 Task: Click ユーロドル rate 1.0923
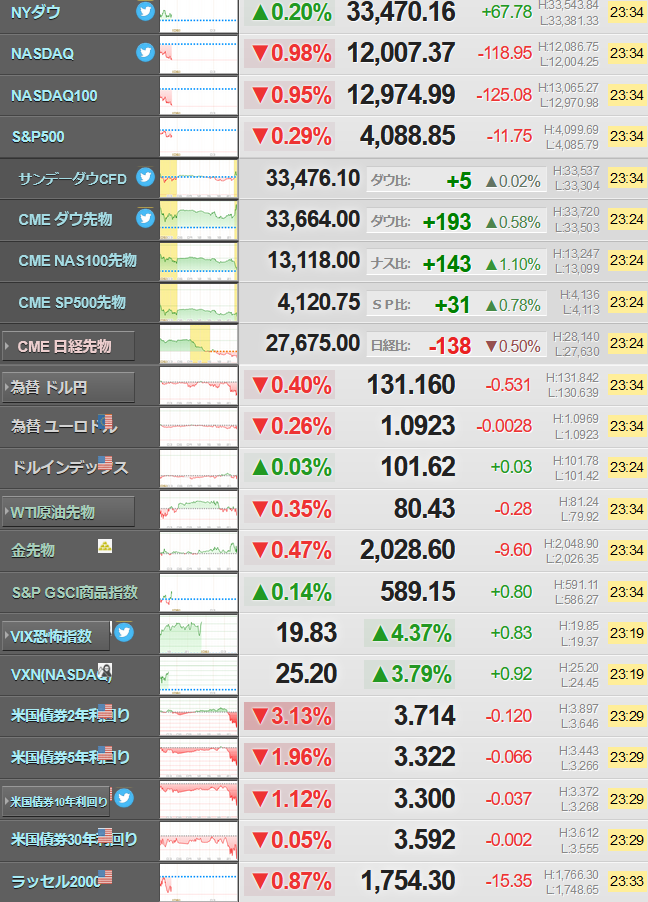click(418, 426)
